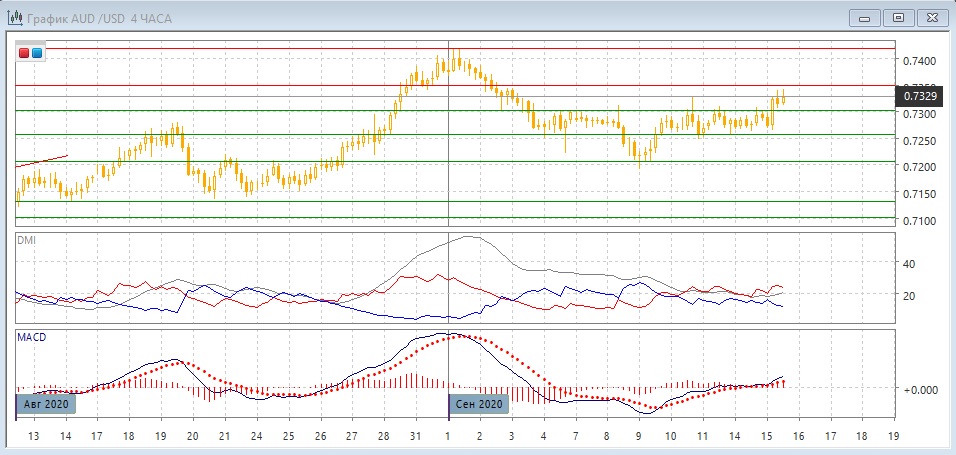Click the candlestick chart icon in title bar
956x455 pixels.
[14, 17]
